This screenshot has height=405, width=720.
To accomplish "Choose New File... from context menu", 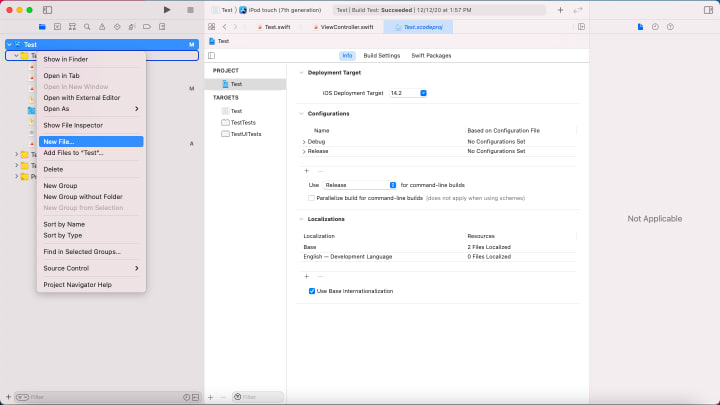I will point(91,141).
